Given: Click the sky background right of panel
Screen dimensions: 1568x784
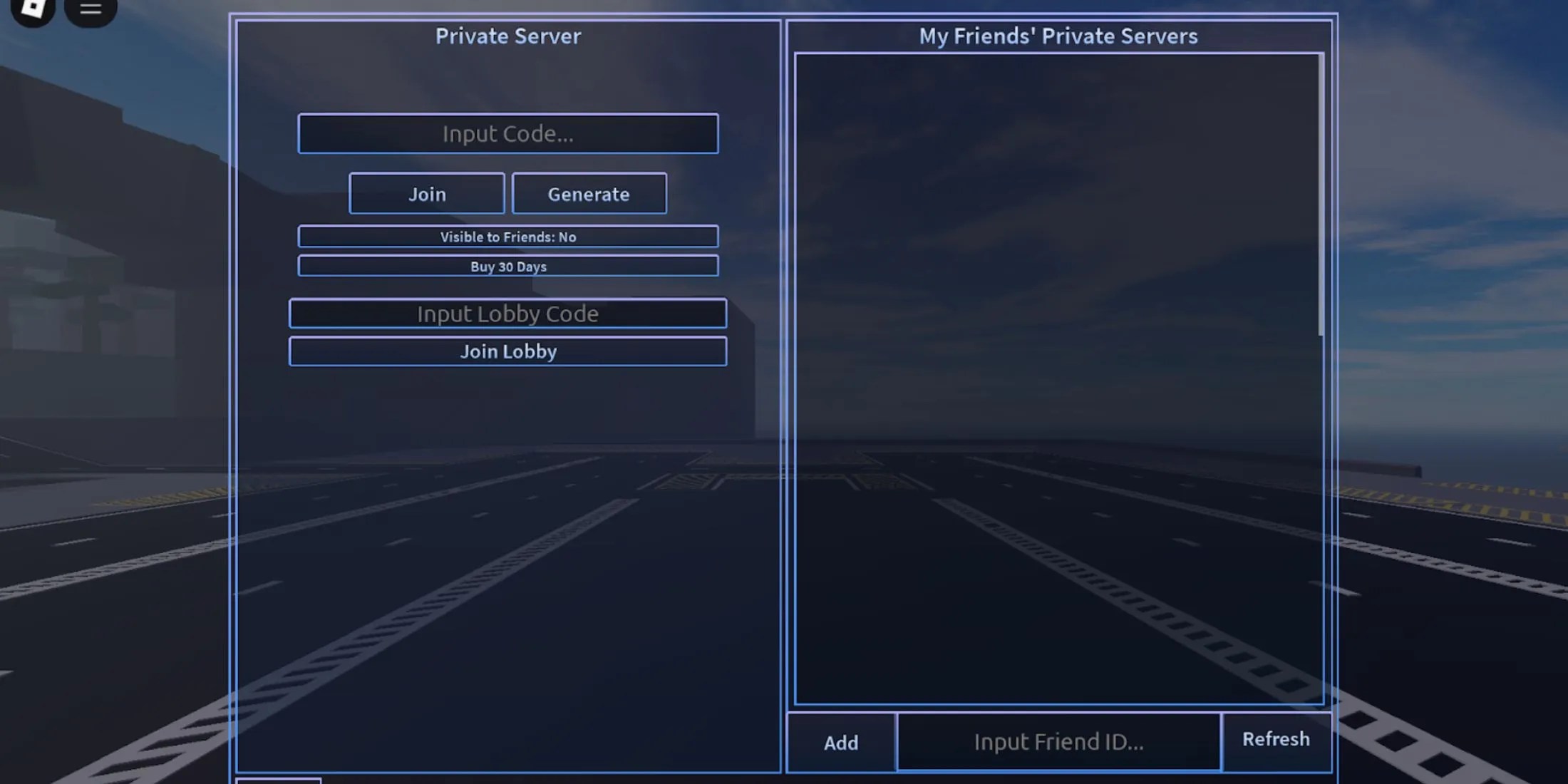Looking at the screenshot, I should click(1454, 214).
